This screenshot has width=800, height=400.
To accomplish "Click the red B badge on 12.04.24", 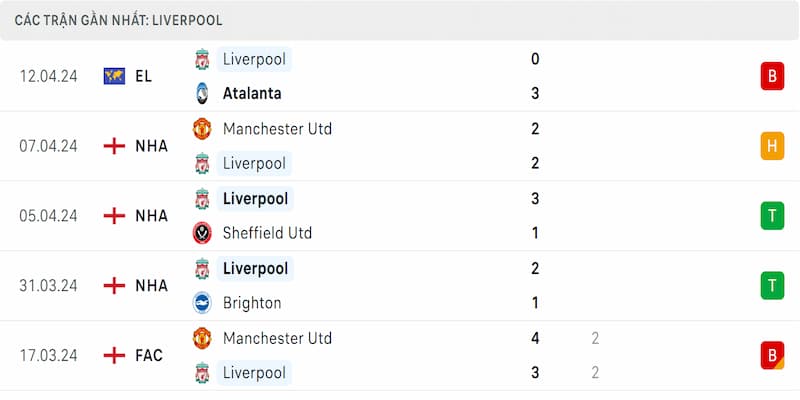I will (772, 76).
